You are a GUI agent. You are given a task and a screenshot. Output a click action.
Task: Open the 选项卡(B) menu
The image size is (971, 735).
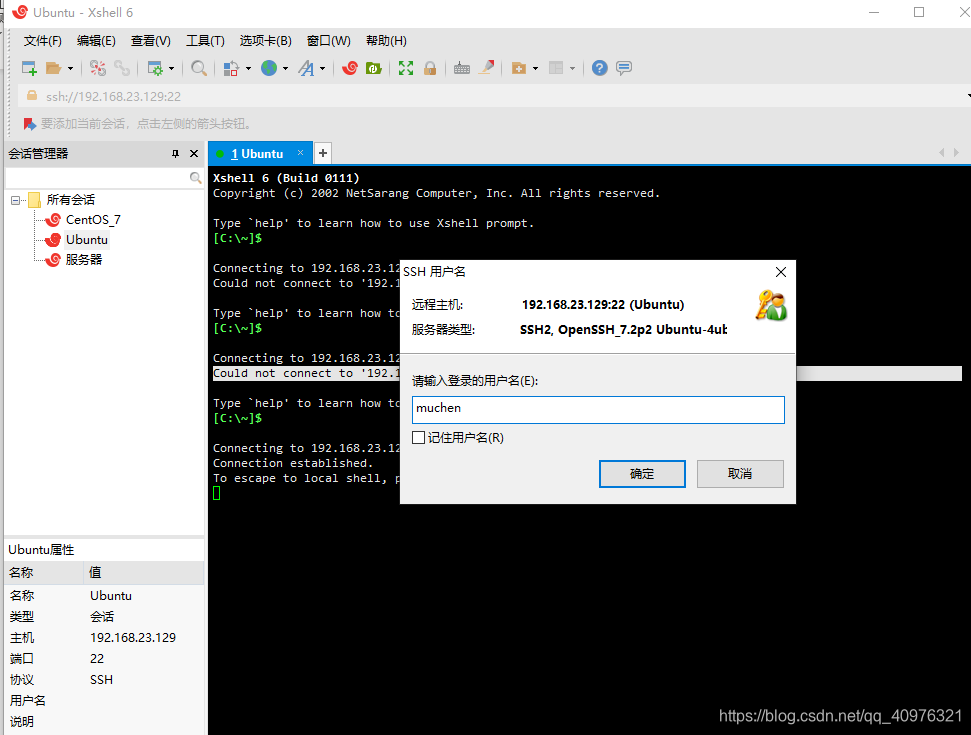point(266,41)
